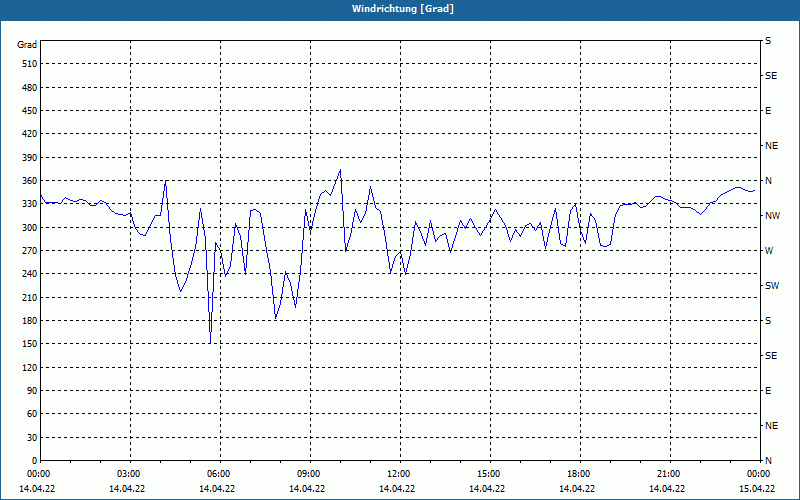
Task: Click the 60 degree axis label
Action: (32, 414)
